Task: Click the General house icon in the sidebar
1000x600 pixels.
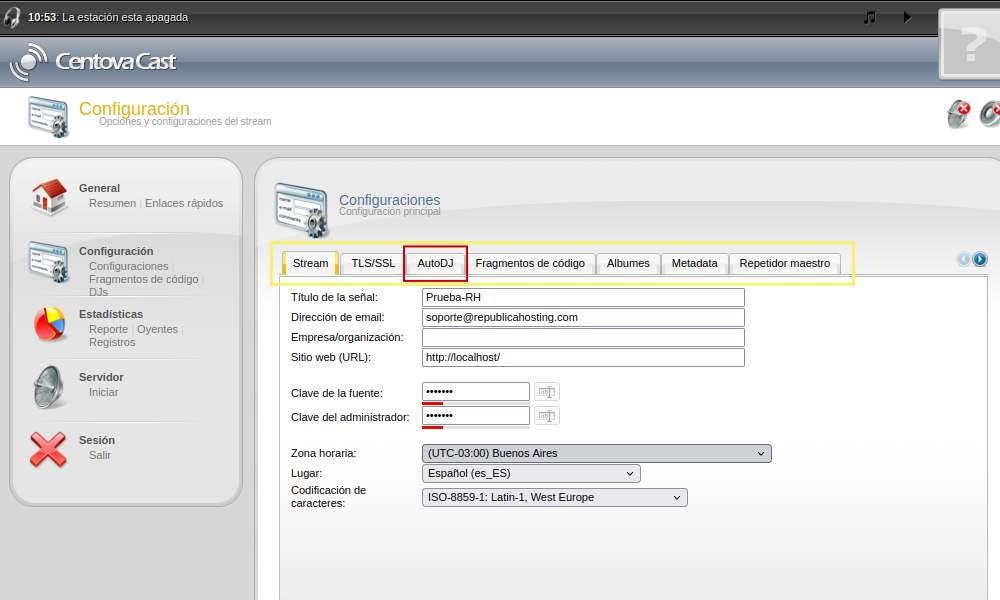Action: click(x=48, y=196)
